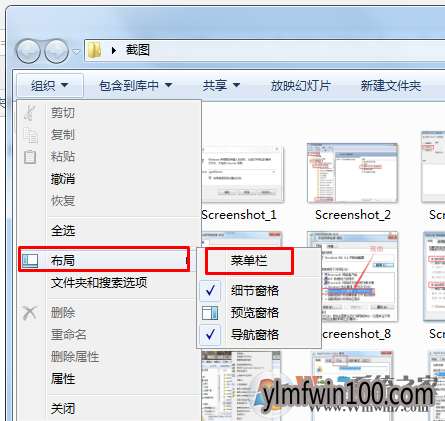Screen dimensions: 445x421
Task: Click the Back navigation arrow
Action: [x=28, y=51]
